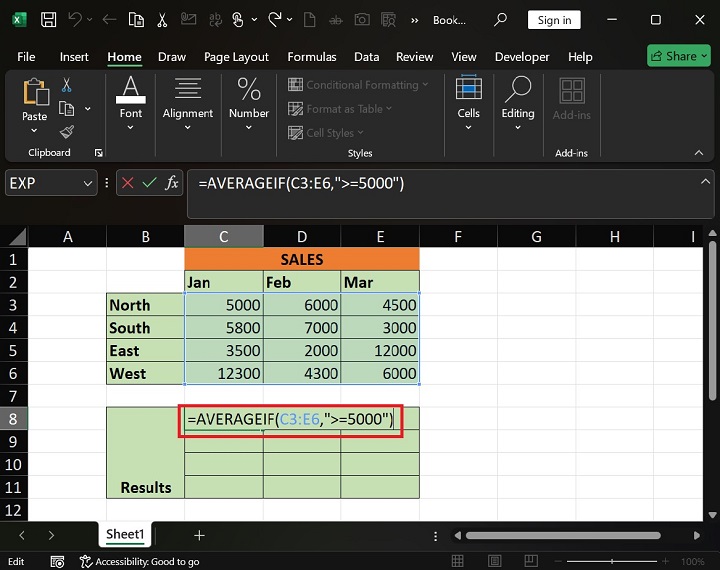Open the Search magnifier in title bar

point(501,20)
